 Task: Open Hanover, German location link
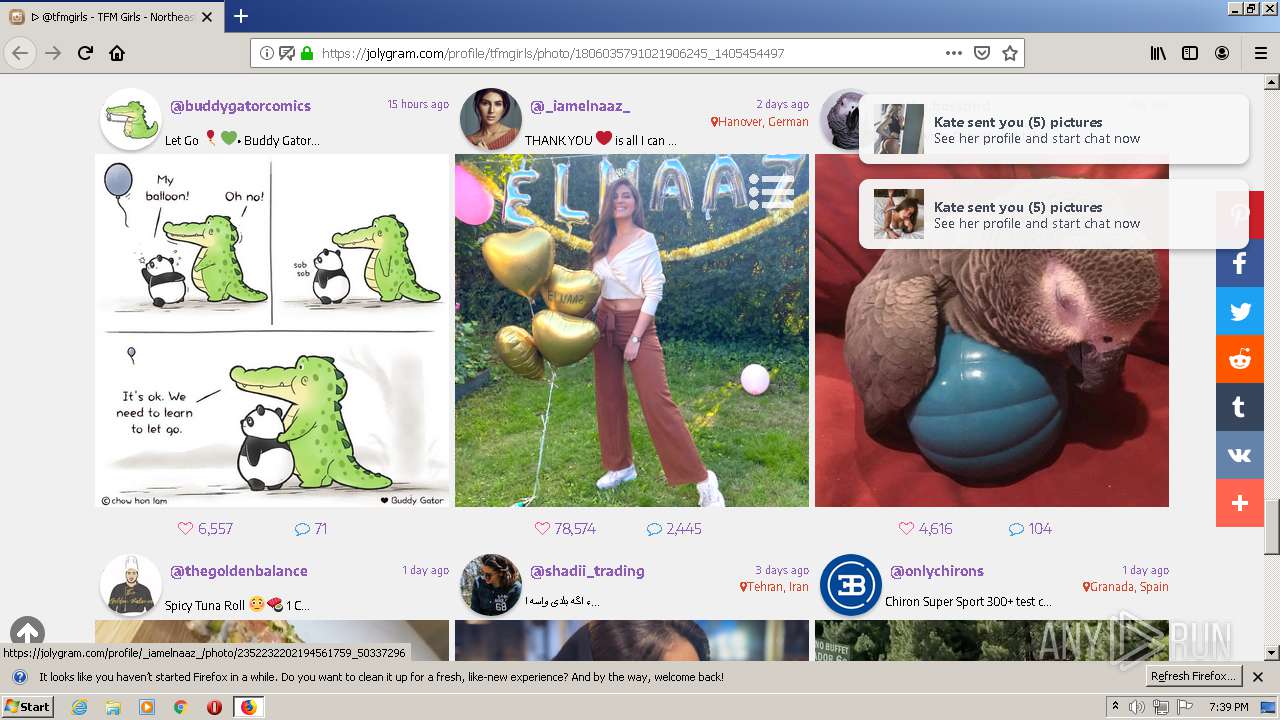click(x=760, y=122)
